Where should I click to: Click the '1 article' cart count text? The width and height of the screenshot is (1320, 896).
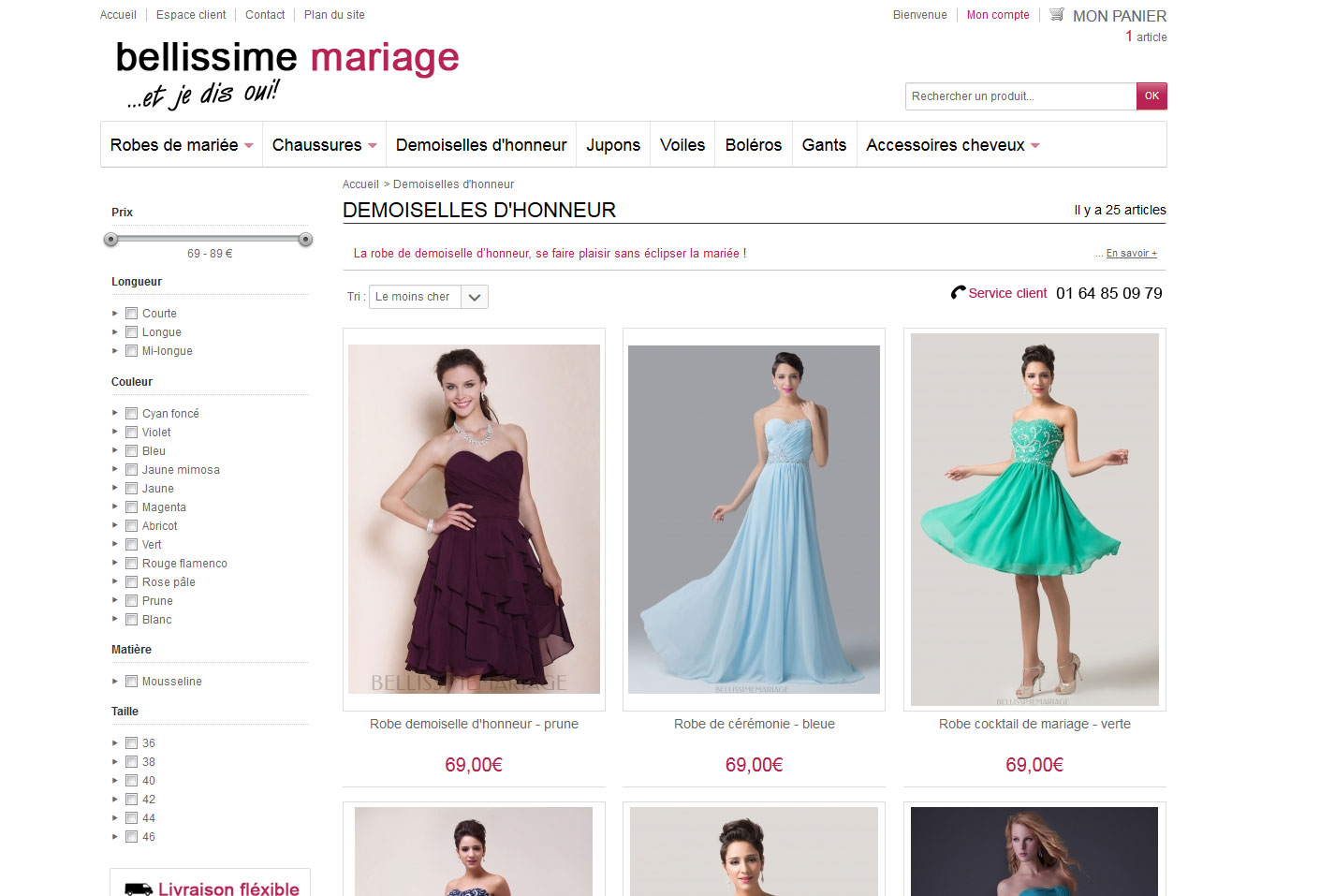1146,37
